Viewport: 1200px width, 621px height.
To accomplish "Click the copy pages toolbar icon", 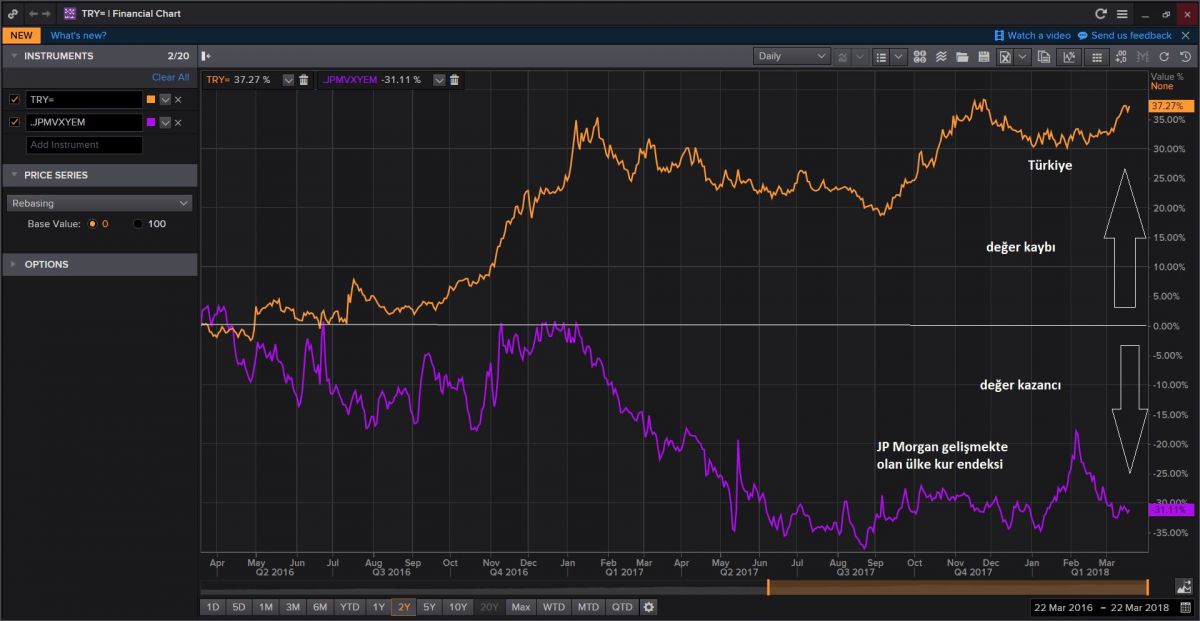I will click(1044, 56).
